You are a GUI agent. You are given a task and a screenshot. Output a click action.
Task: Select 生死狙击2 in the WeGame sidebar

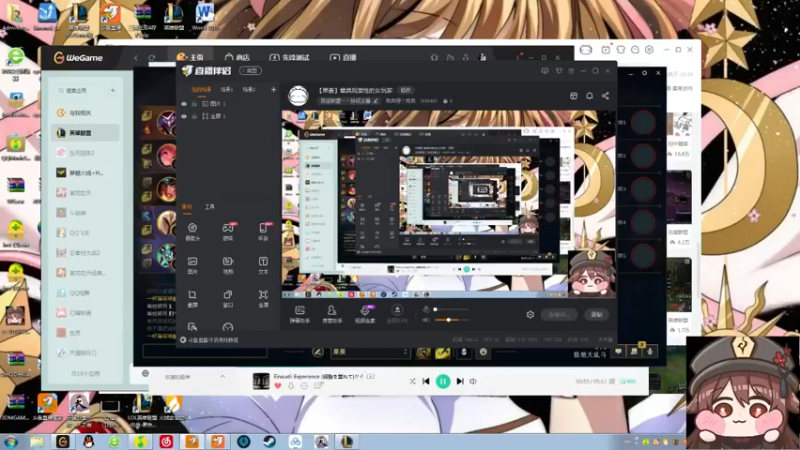tap(85, 153)
